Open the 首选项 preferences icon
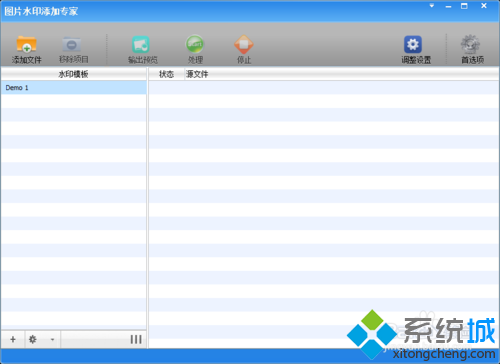 coord(470,44)
